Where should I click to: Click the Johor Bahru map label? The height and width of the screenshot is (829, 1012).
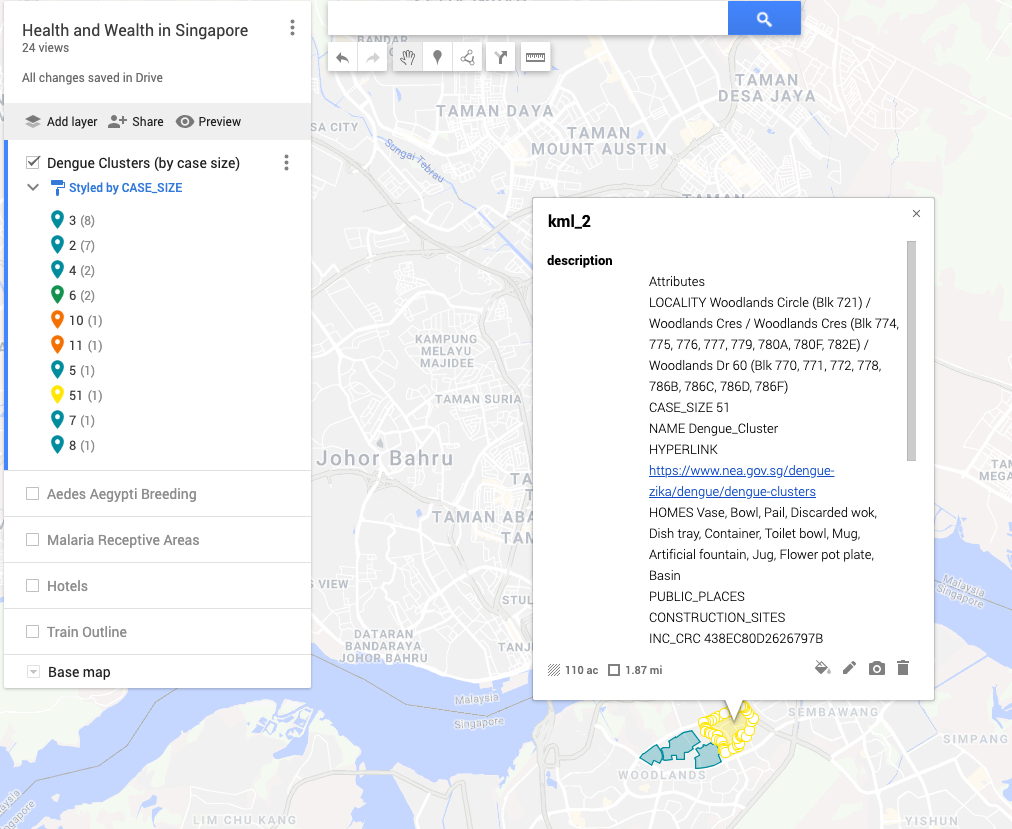click(385, 458)
